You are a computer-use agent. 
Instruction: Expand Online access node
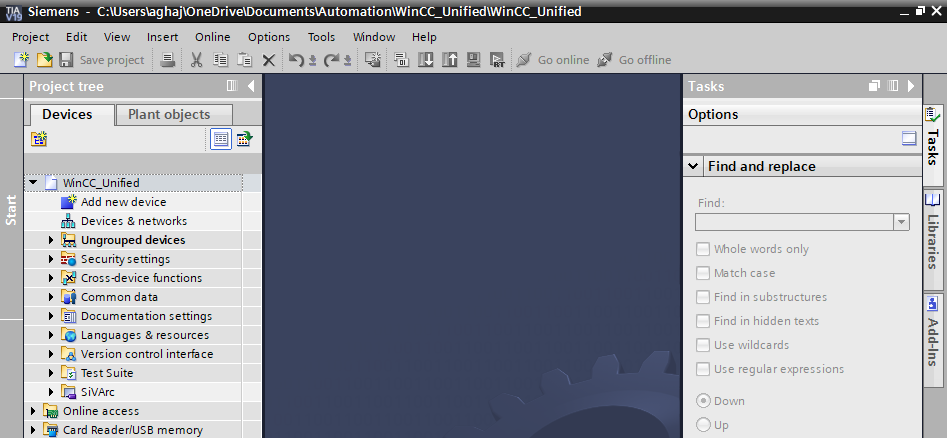(x=33, y=411)
